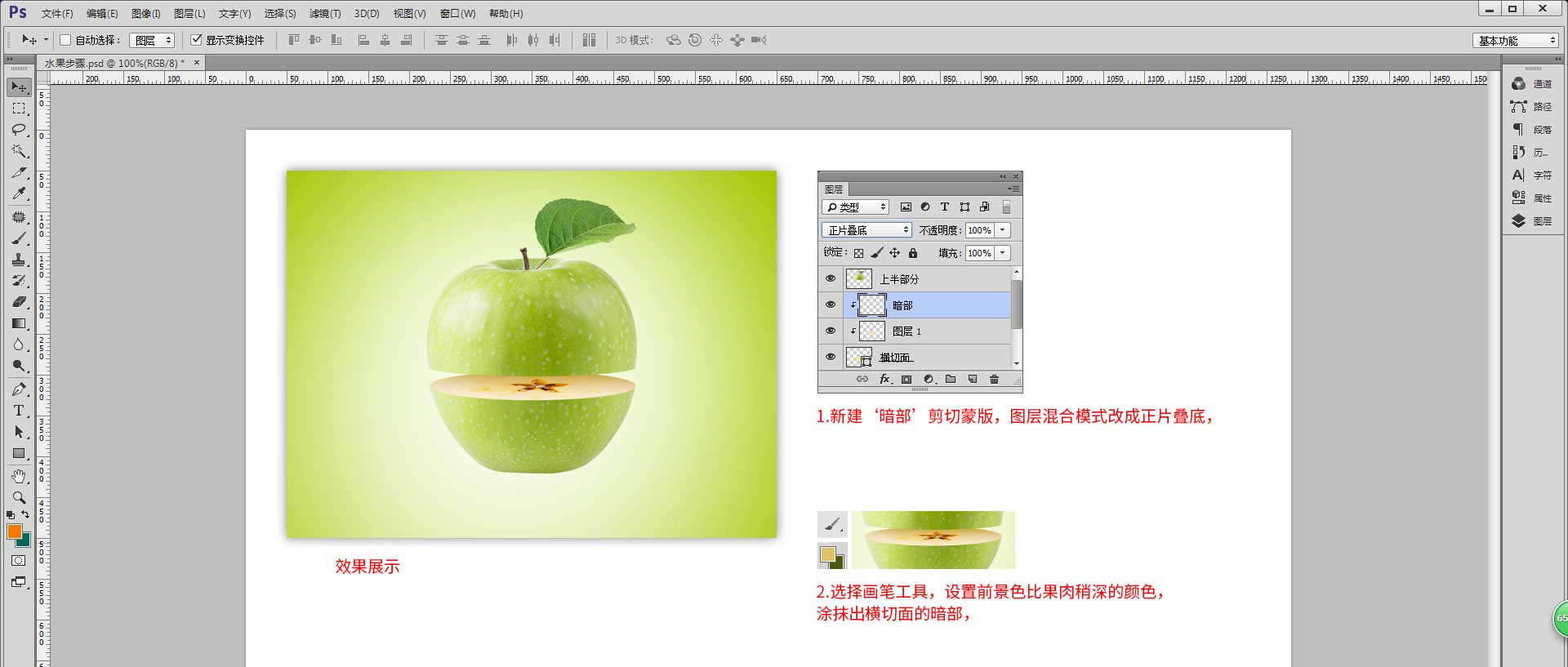Open the 图像(I) menu
This screenshot has width=1568, height=667.
146,14
